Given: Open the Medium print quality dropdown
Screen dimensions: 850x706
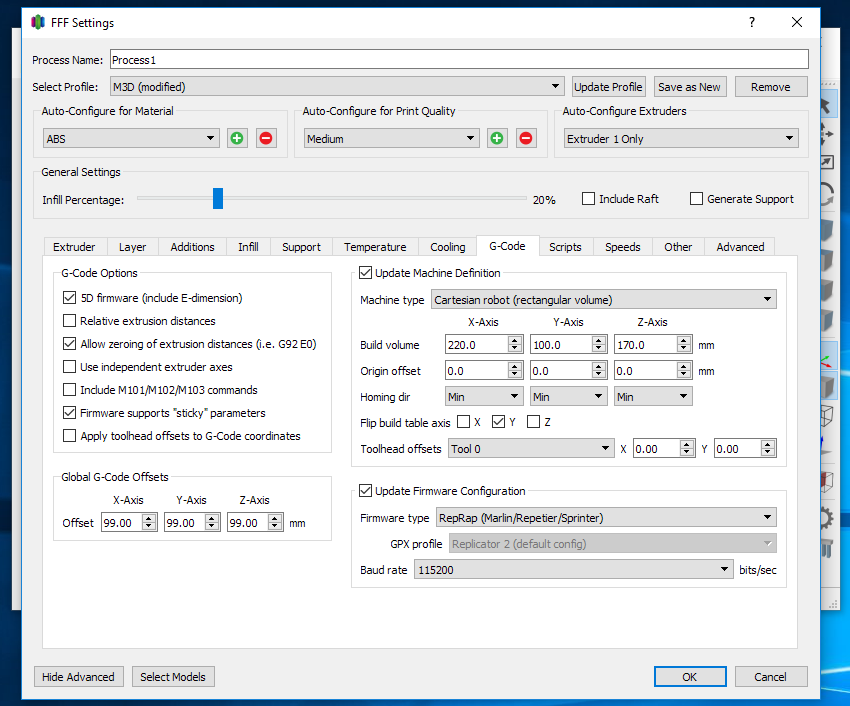Looking at the screenshot, I should click(x=391, y=139).
